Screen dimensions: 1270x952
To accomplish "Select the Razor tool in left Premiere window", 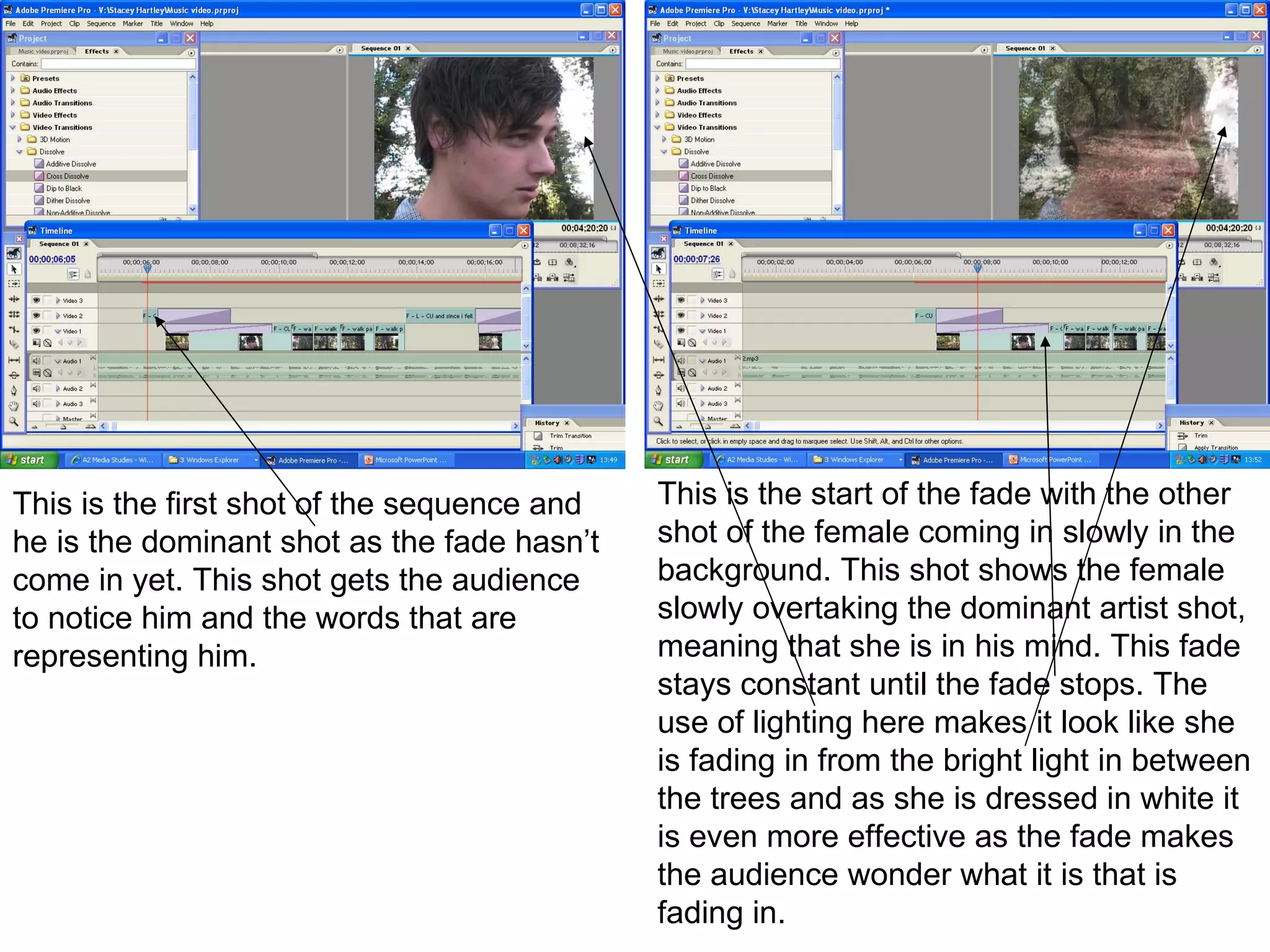I will (x=14, y=345).
